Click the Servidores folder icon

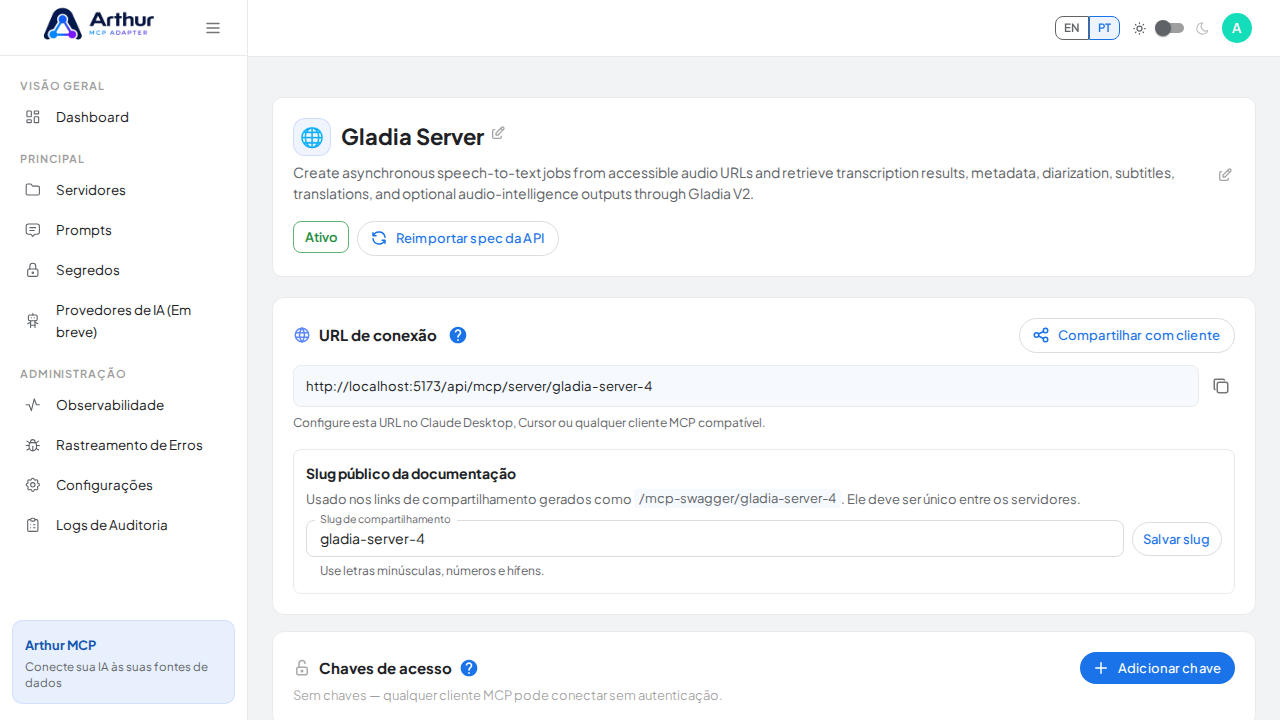[x=33, y=190]
